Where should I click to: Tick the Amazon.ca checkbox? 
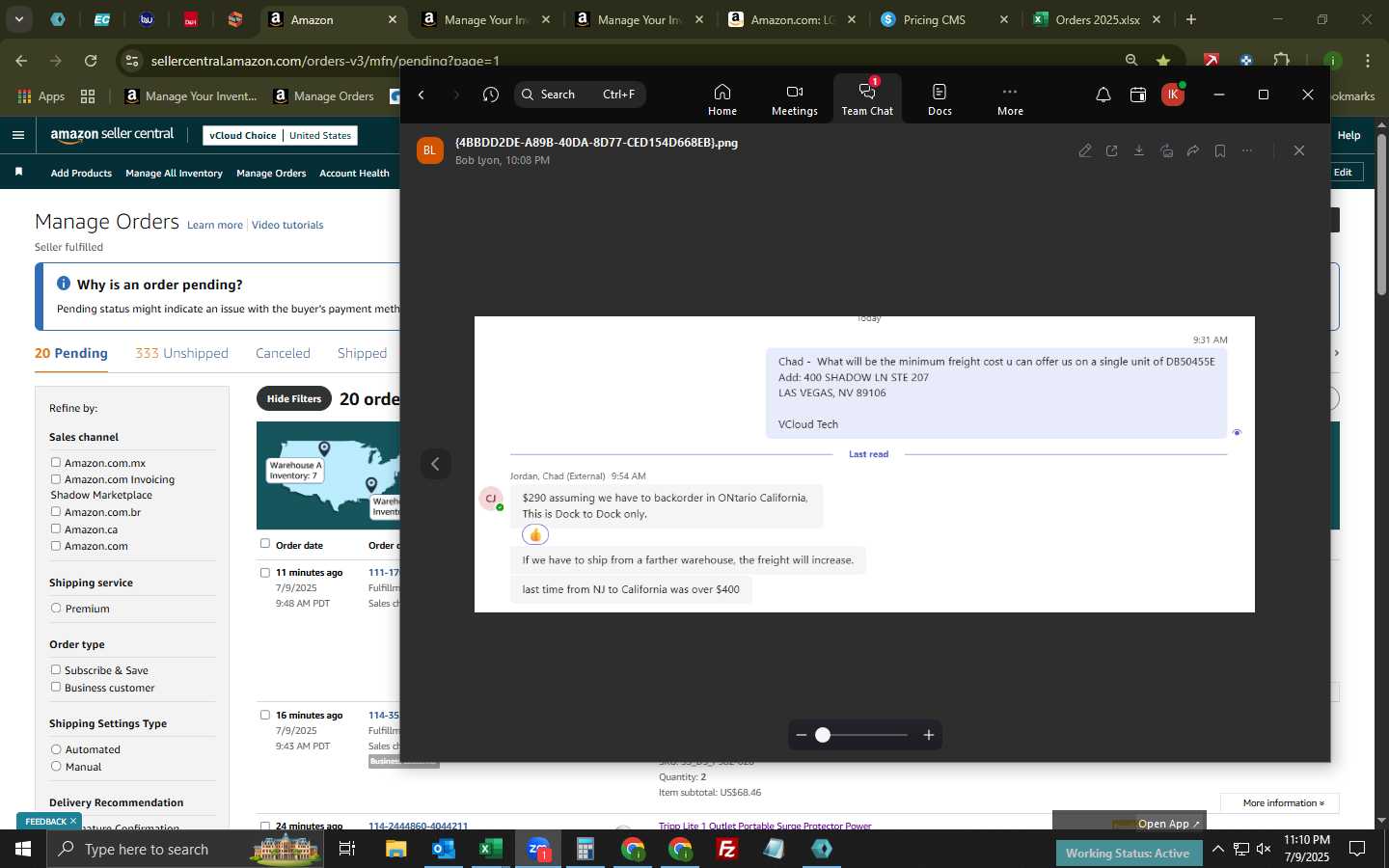[x=56, y=529]
